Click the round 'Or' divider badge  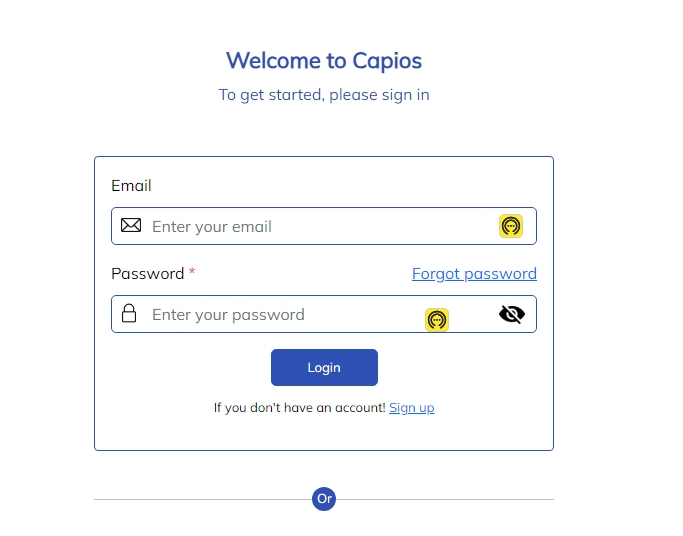pos(324,499)
